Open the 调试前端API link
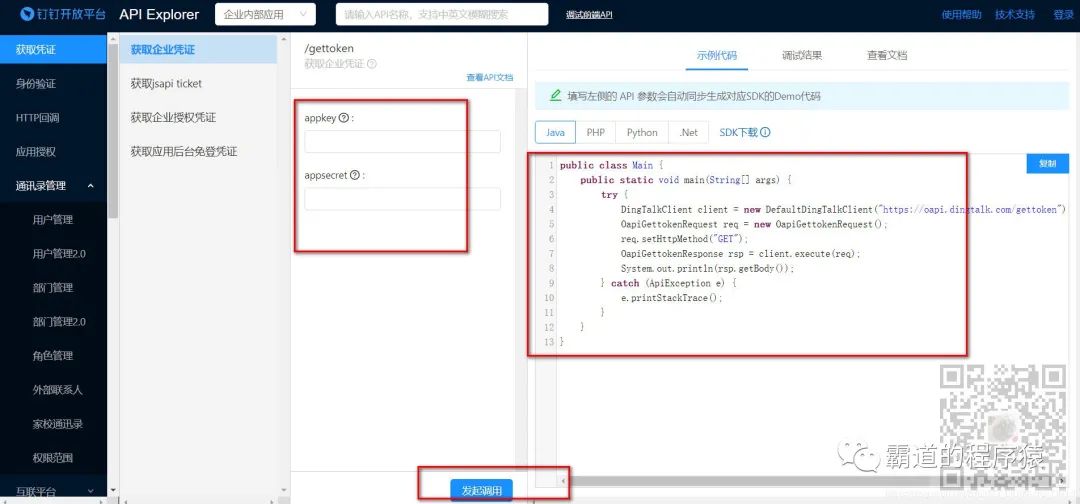This screenshot has width=1080, height=504. (589, 14)
